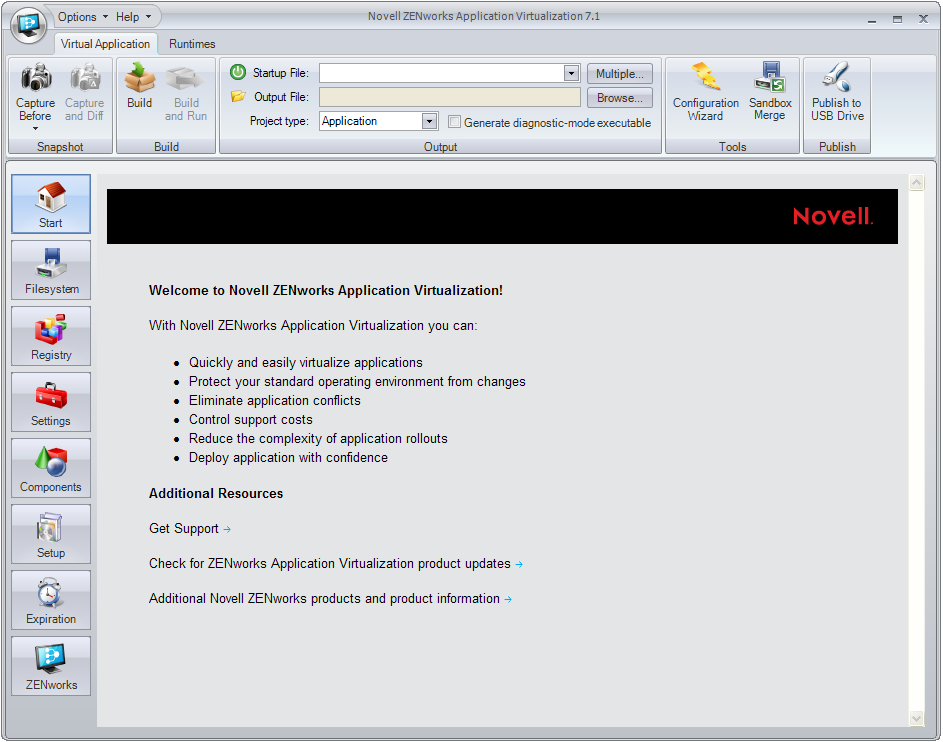Expand the Capture Before dropdown arrow
The width and height of the screenshot is (943, 742).
35,128
